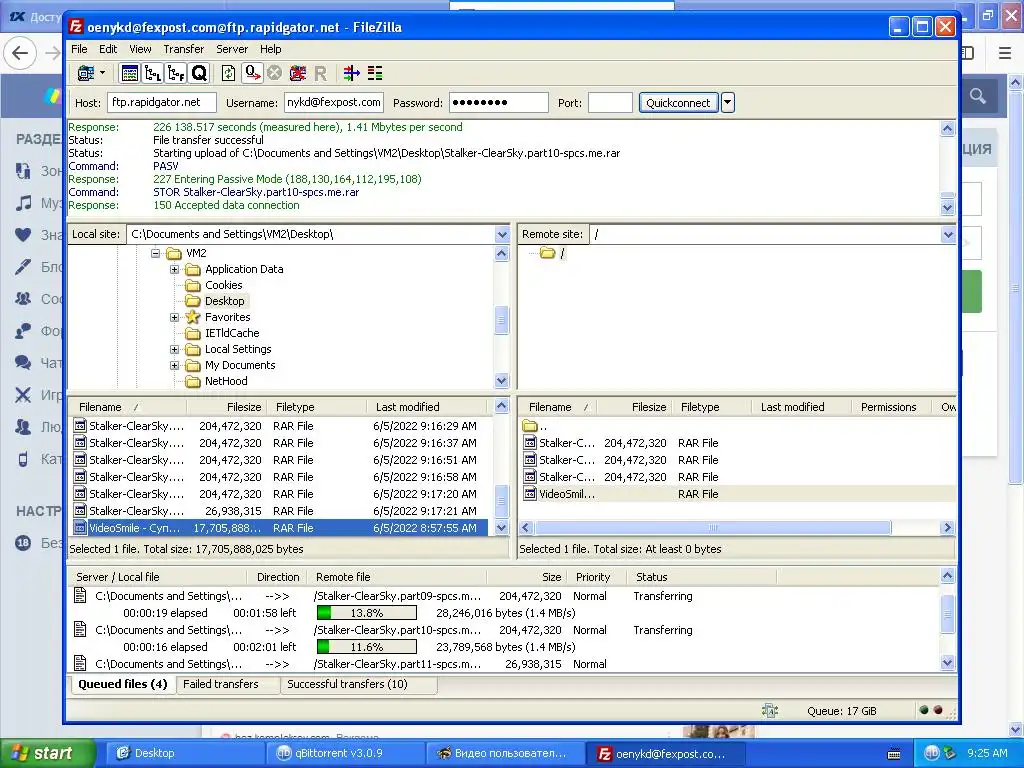Click the browser search magnifier icon

click(978, 96)
